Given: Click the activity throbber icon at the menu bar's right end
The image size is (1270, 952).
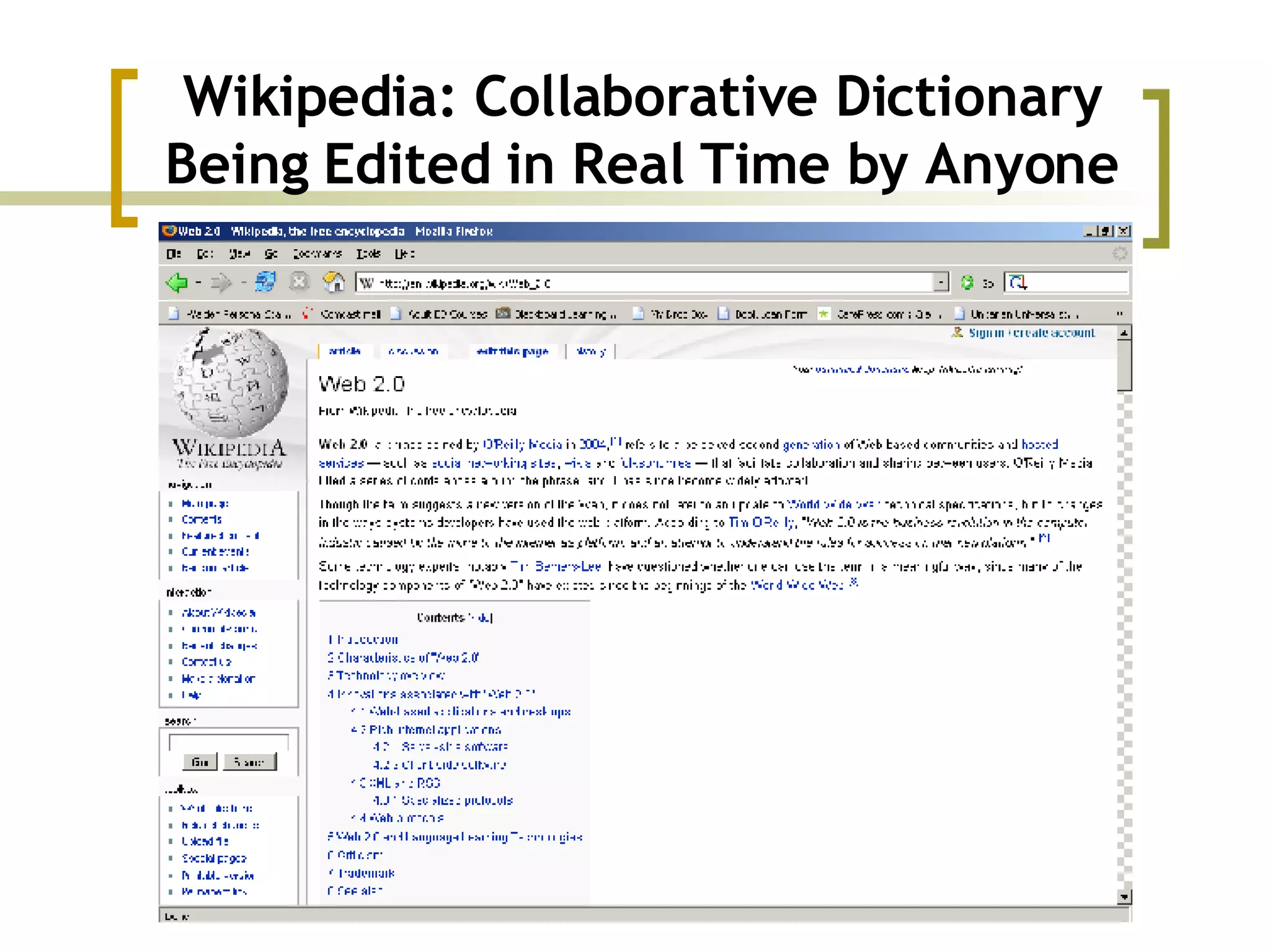Looking at the screenshot, I should point(1119,253).
